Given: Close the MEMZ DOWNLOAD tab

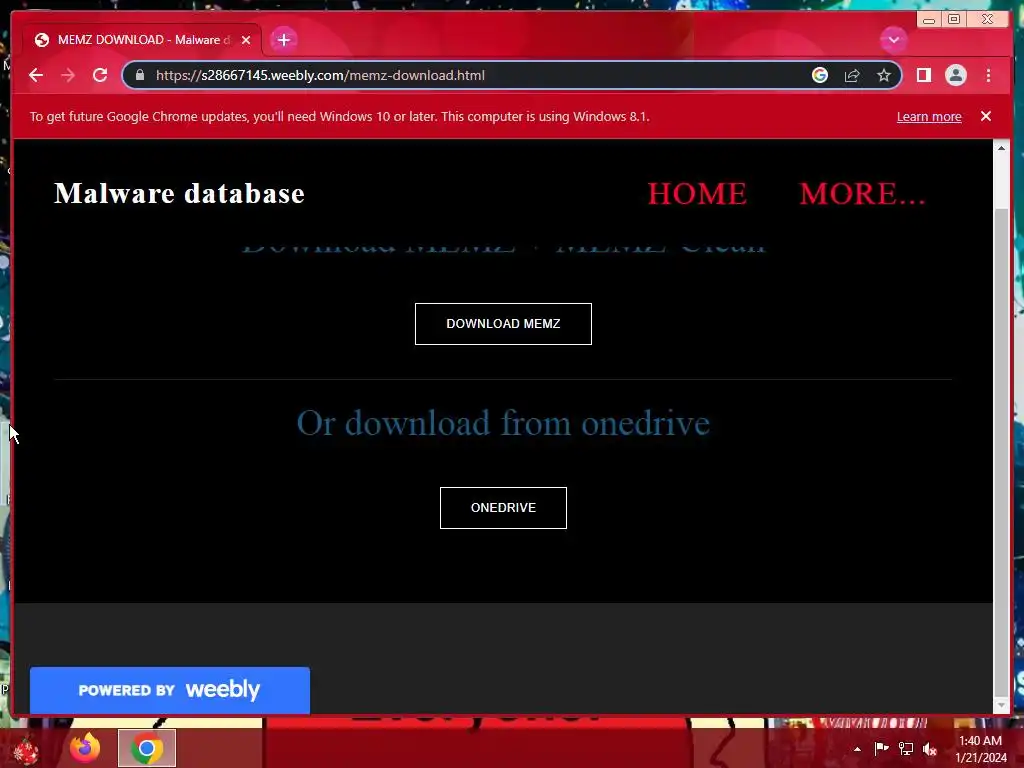Looking at the screenshot, I should click(x=246, y=40).
